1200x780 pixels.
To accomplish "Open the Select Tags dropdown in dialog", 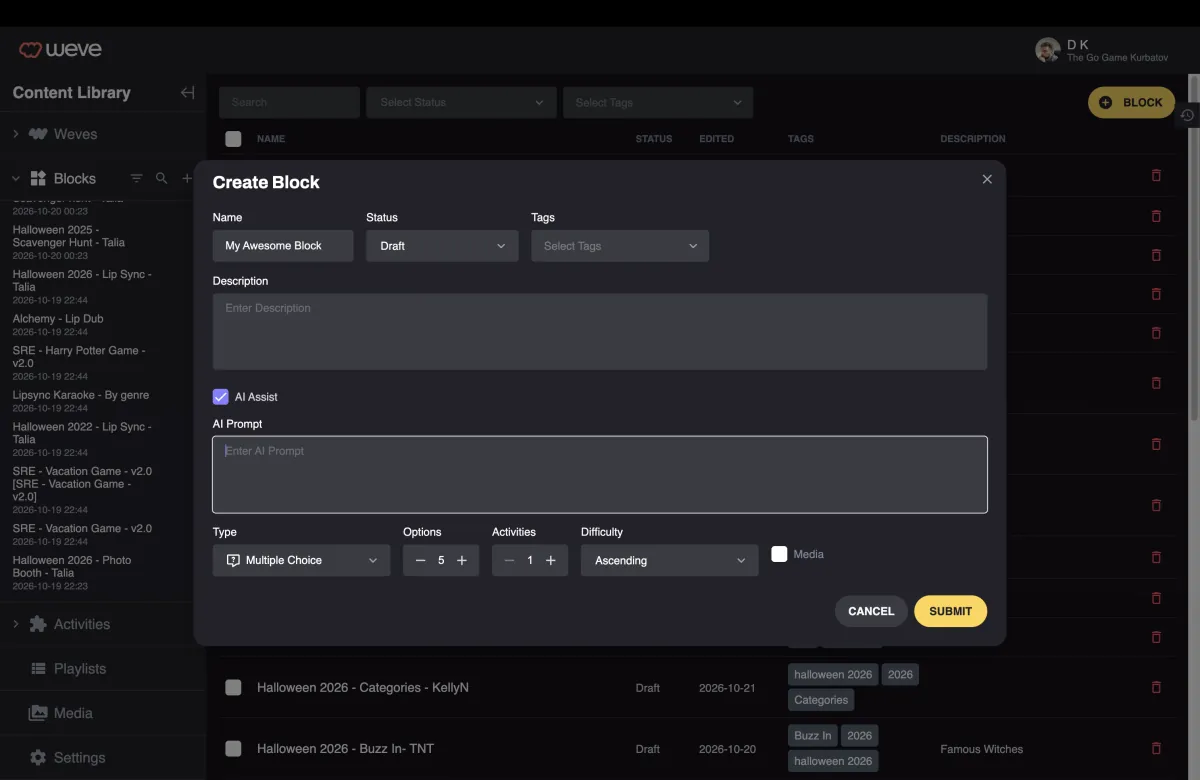I will click(x=620, y=246).
